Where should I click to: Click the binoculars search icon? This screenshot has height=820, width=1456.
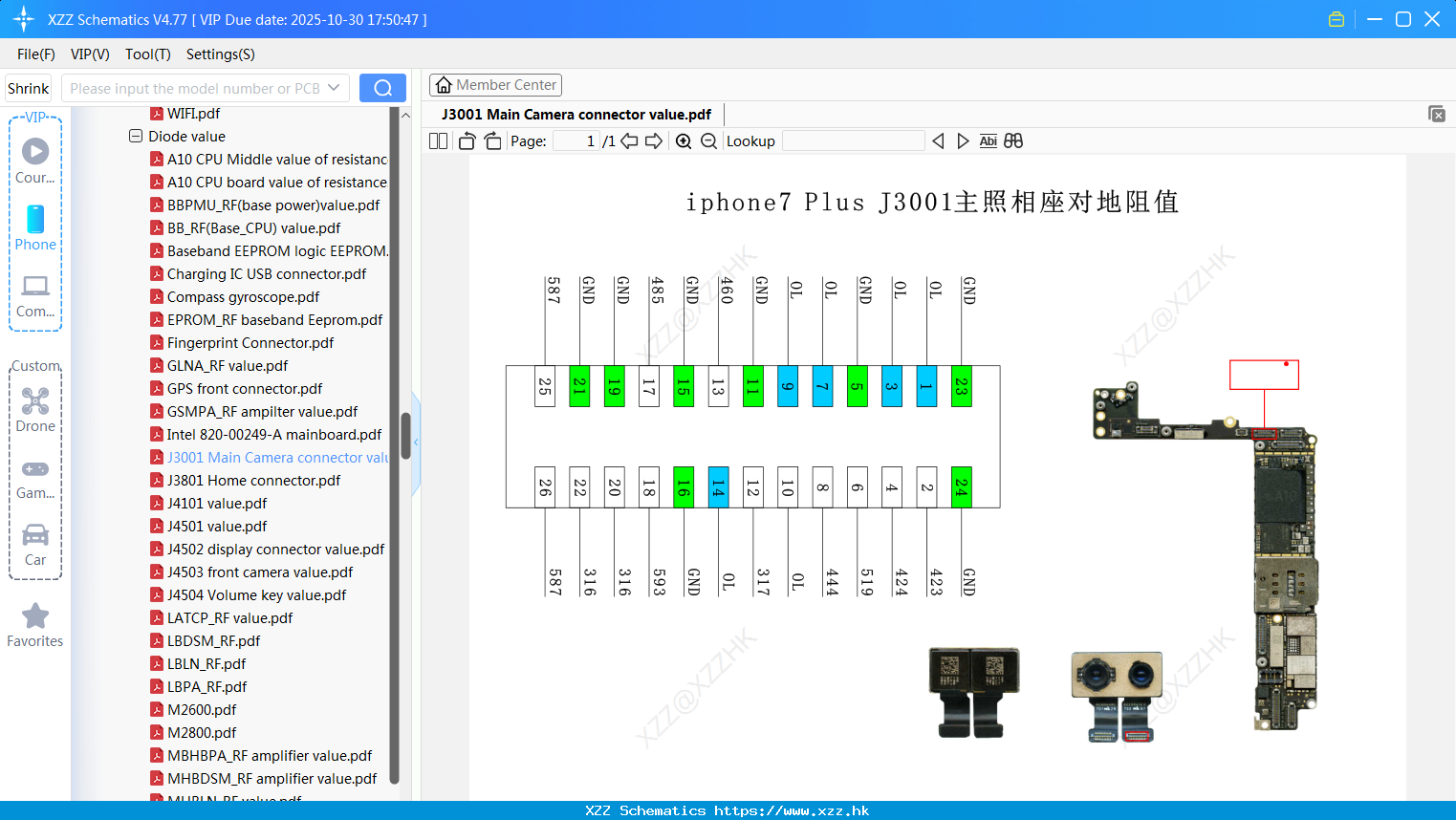[x=1013, y=141]
